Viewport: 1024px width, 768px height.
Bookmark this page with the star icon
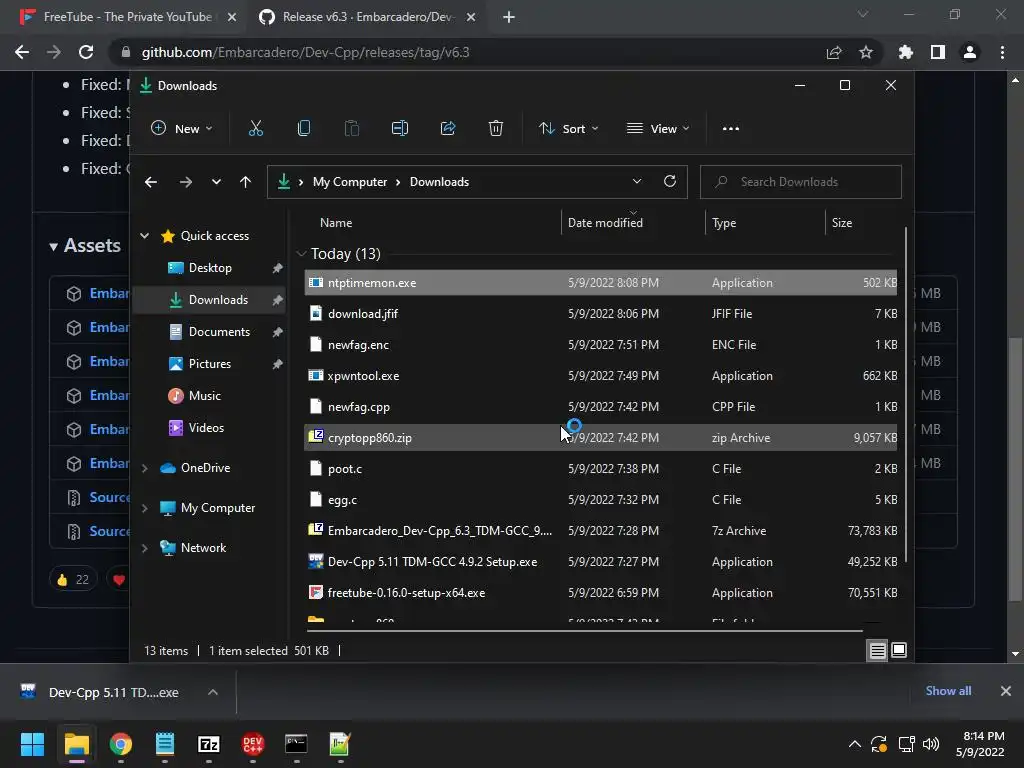pos(866,52)
